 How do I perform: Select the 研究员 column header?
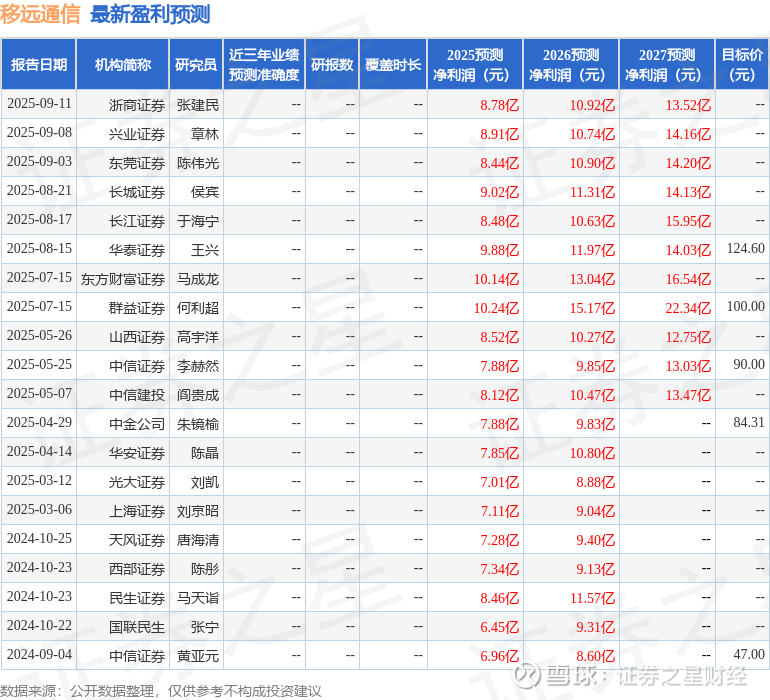pyautogui.click(x=196, y=64)
